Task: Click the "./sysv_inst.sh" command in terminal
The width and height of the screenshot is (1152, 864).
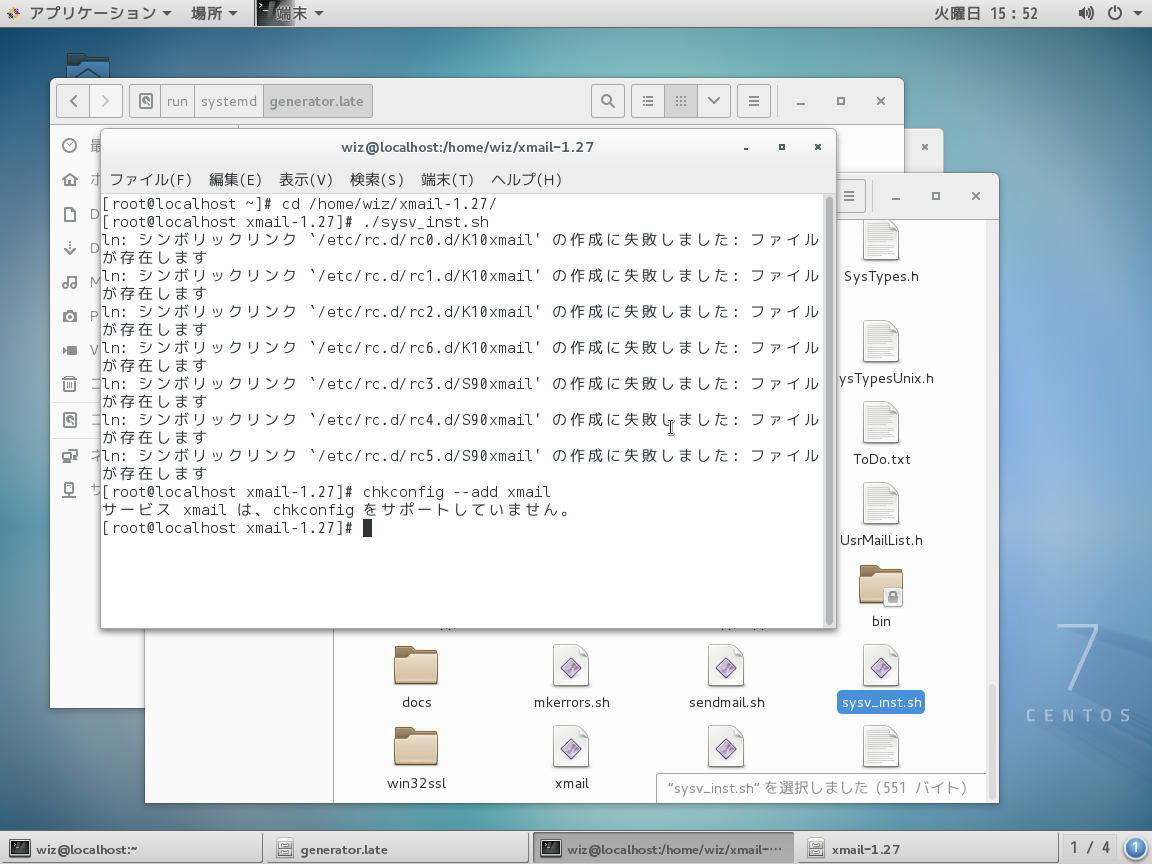Action: (425, 222)
